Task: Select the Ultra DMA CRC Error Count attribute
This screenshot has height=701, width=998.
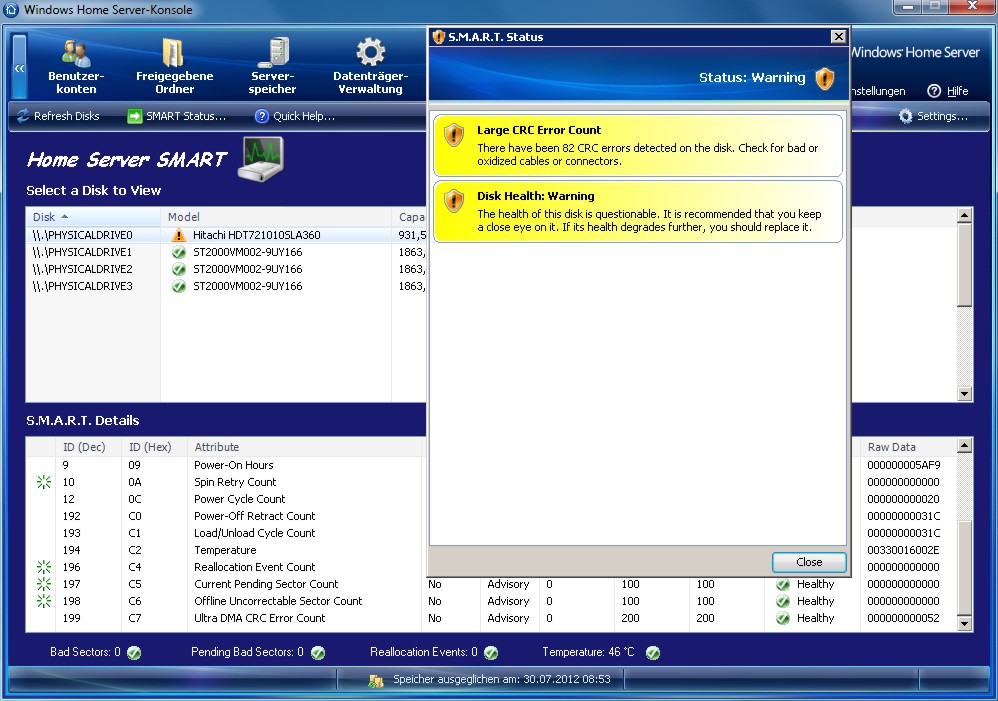Action: click(x=260, y=618)
